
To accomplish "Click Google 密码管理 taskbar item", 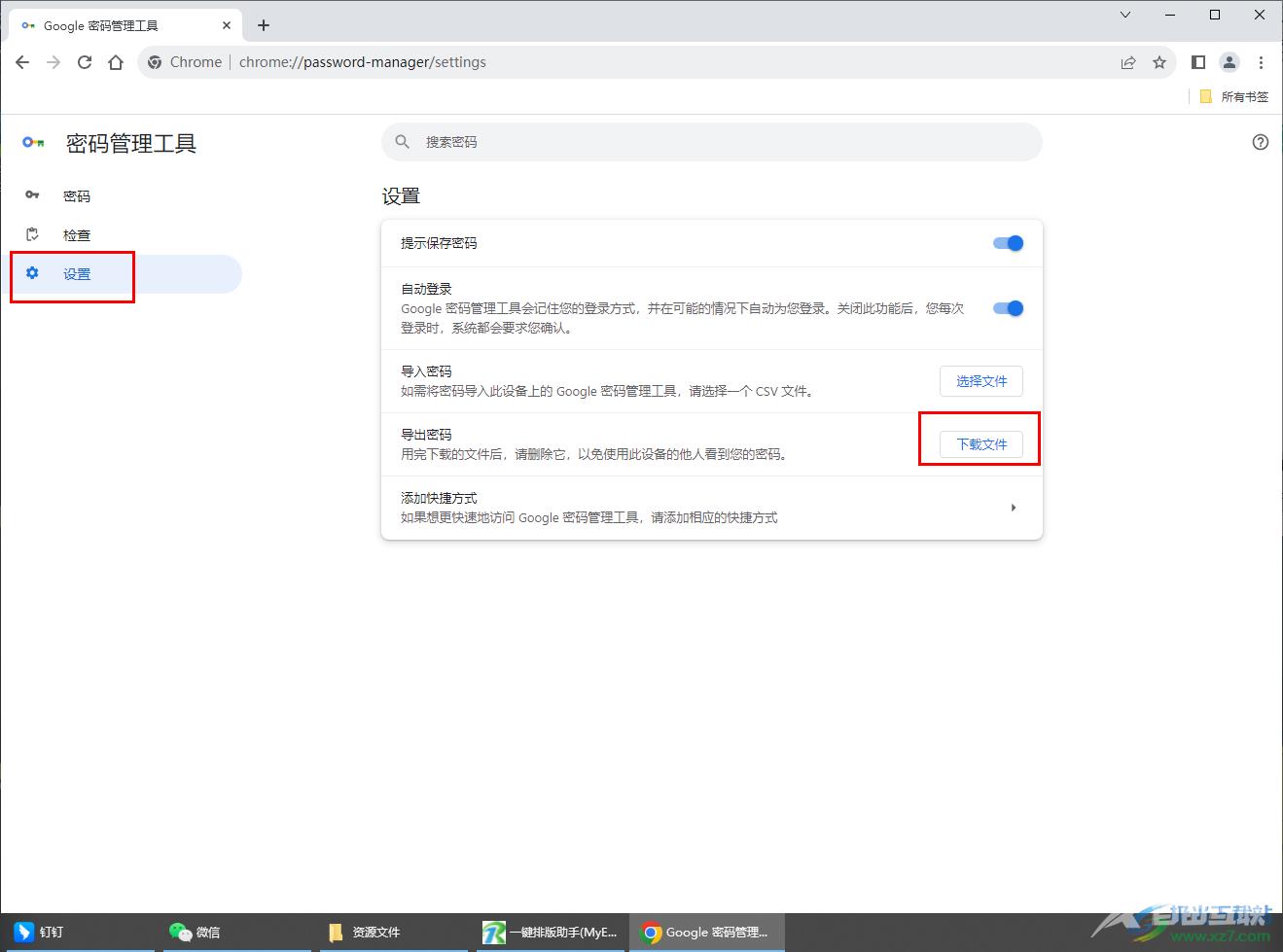I will [x=707, y=933].
